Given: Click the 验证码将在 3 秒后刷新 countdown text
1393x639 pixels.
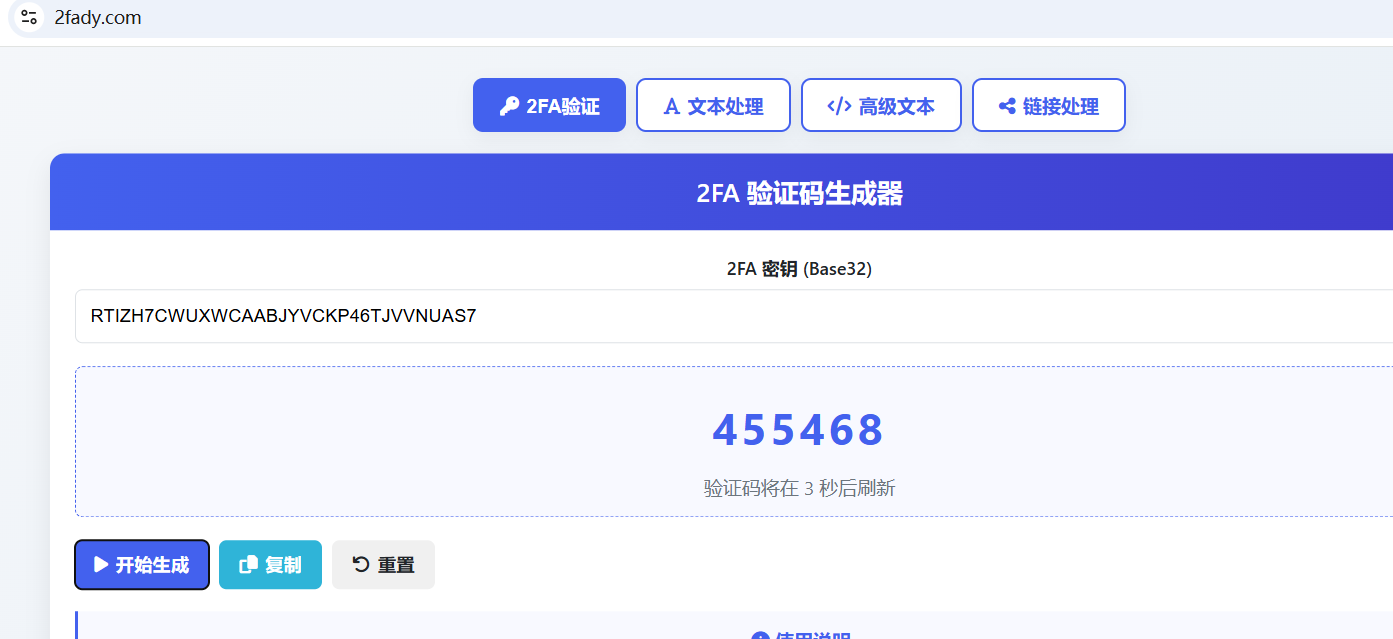Looking at the screenshot, I should pyautogui.click(x=799, y=488).
